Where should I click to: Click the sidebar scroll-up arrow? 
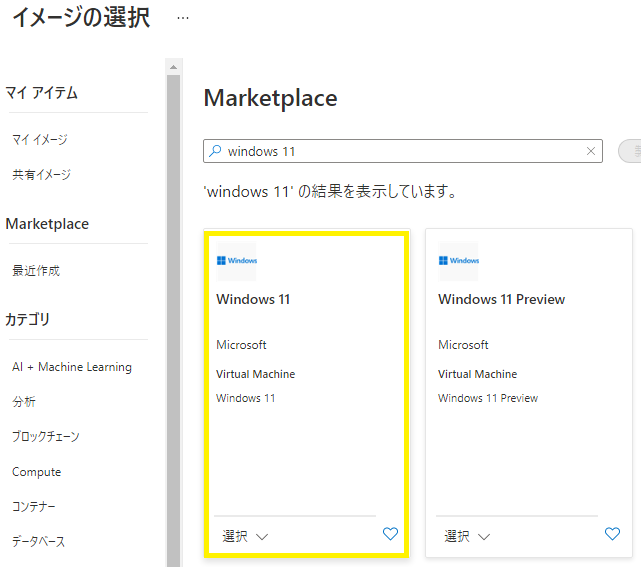[x=174, y=67]
